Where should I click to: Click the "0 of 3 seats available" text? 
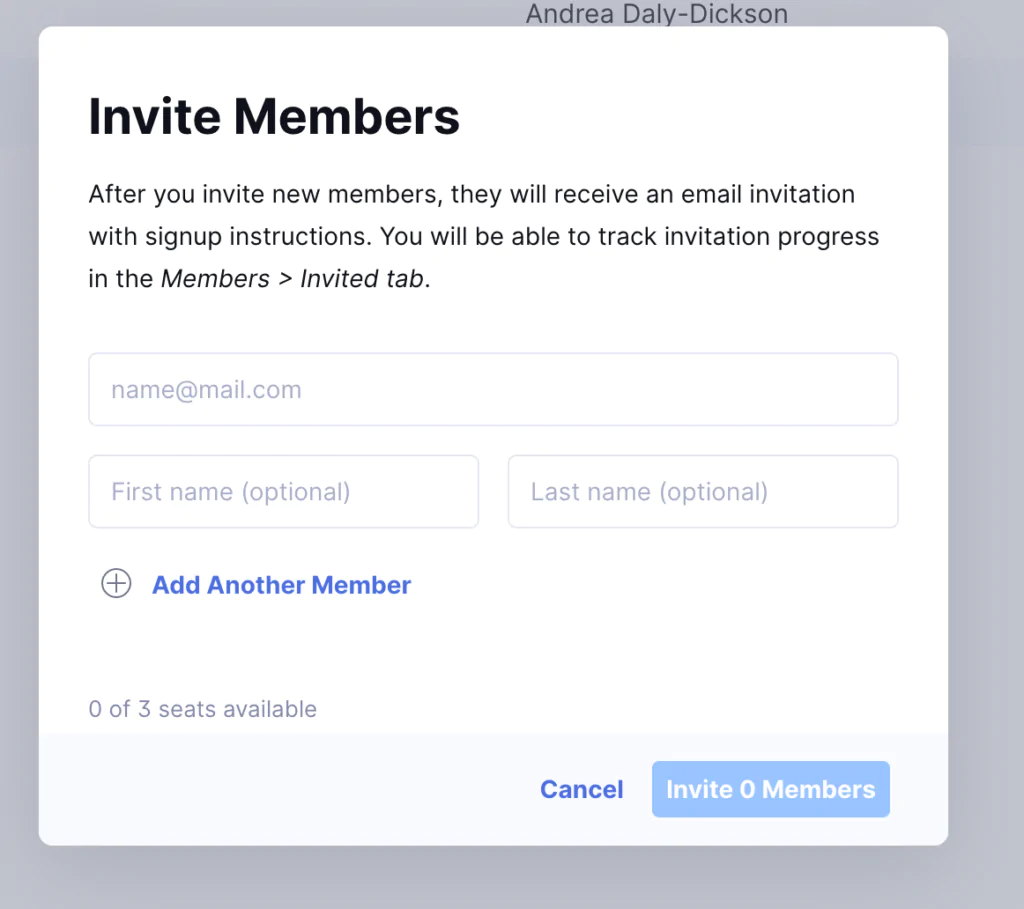202,709
